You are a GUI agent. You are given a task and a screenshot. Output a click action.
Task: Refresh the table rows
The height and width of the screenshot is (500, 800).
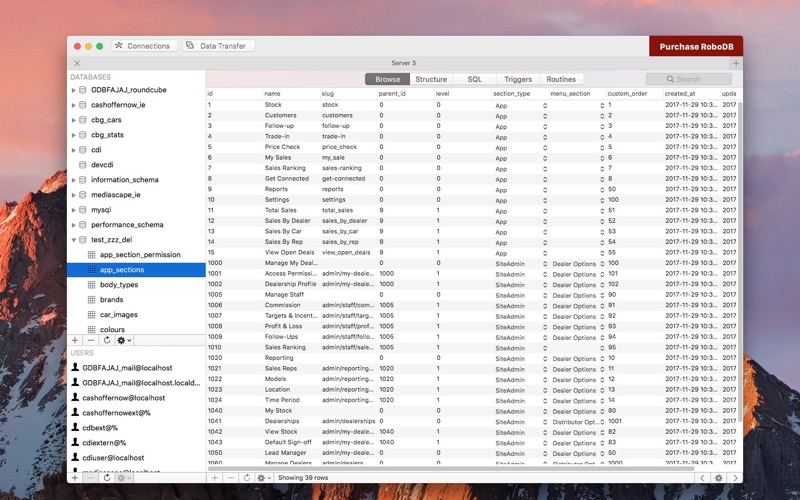click(x=246, y=478)
